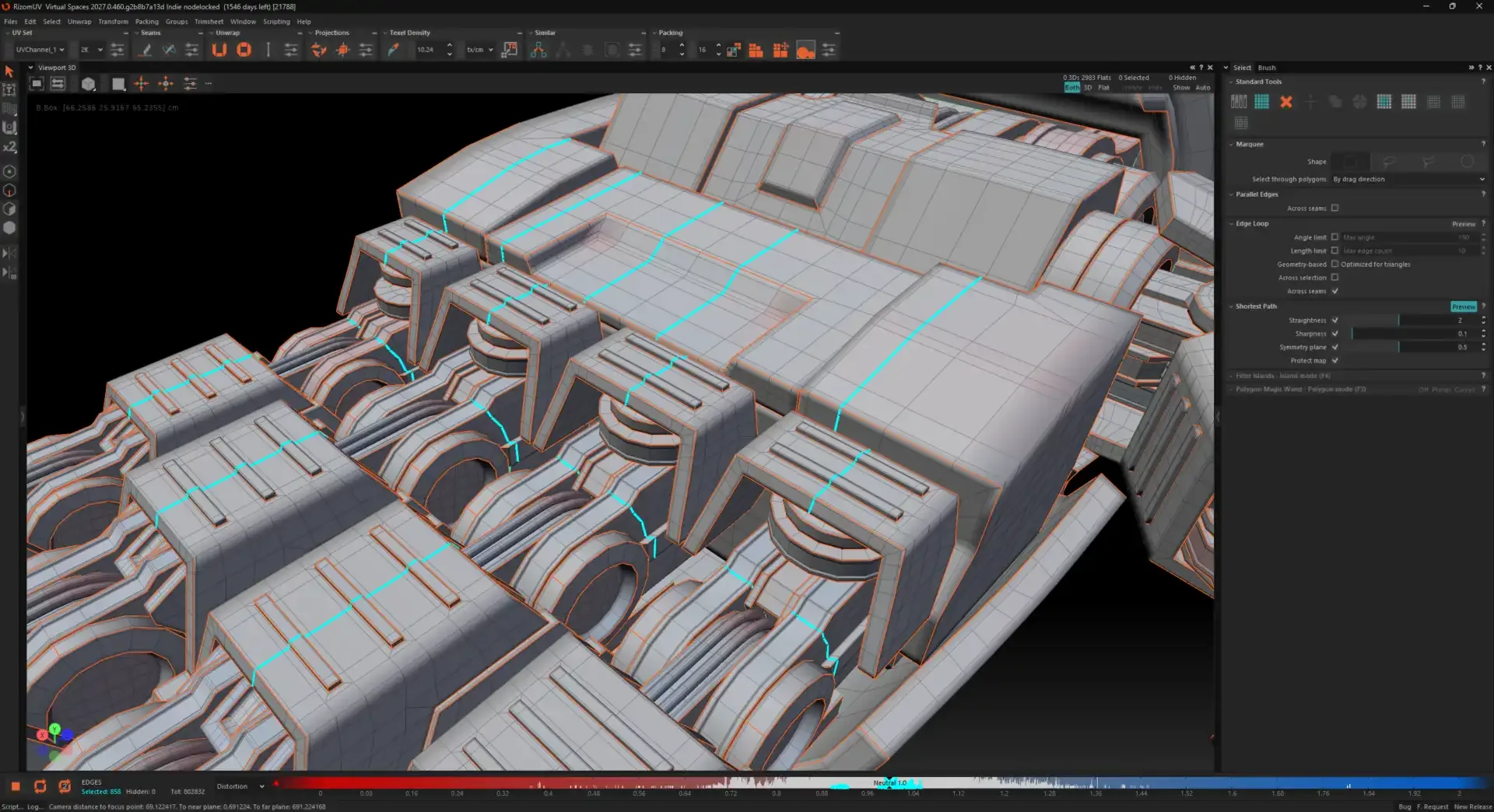Select the cut seams tool icon
Viewport: 1494px width, 812px height.
(x=145, y=50)
